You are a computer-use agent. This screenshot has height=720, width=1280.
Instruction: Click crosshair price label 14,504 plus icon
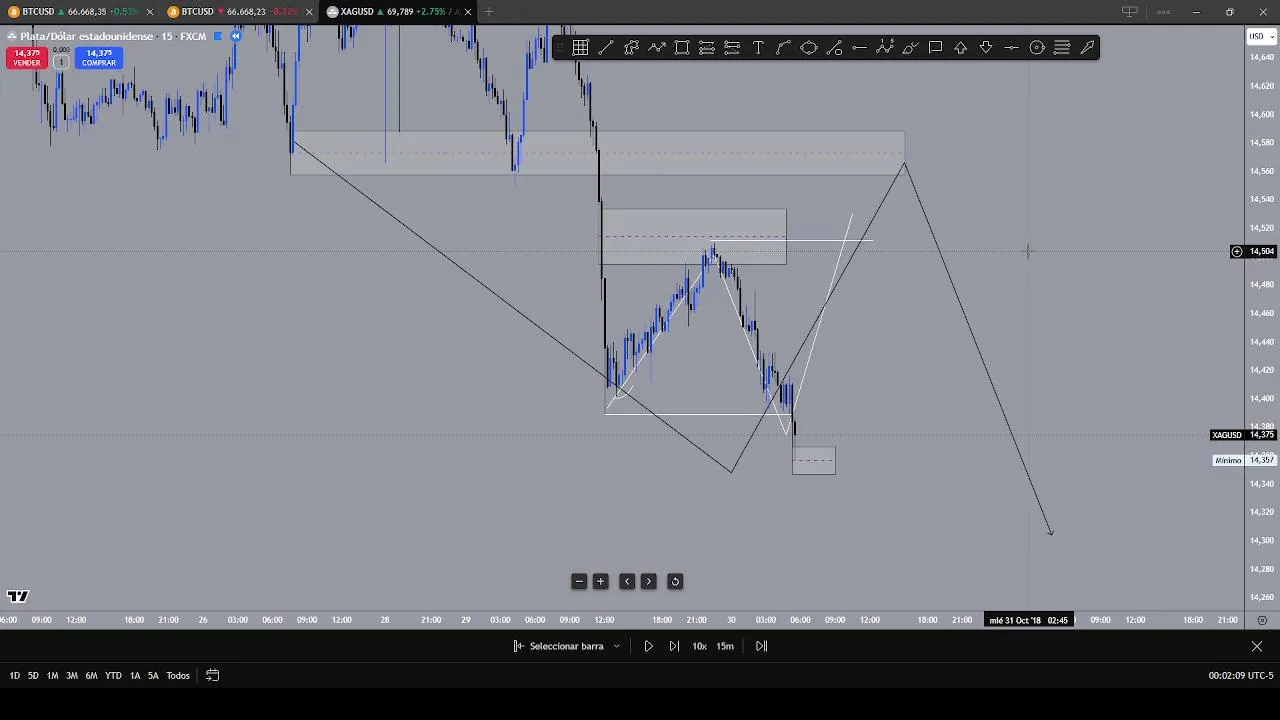[1237, 252]
